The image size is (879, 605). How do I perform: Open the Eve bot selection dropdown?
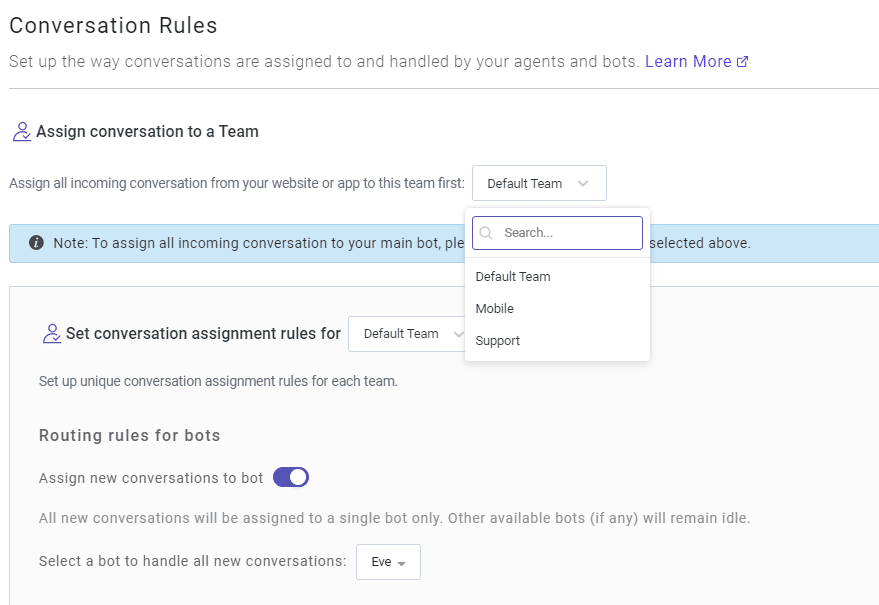click(388, 562)
